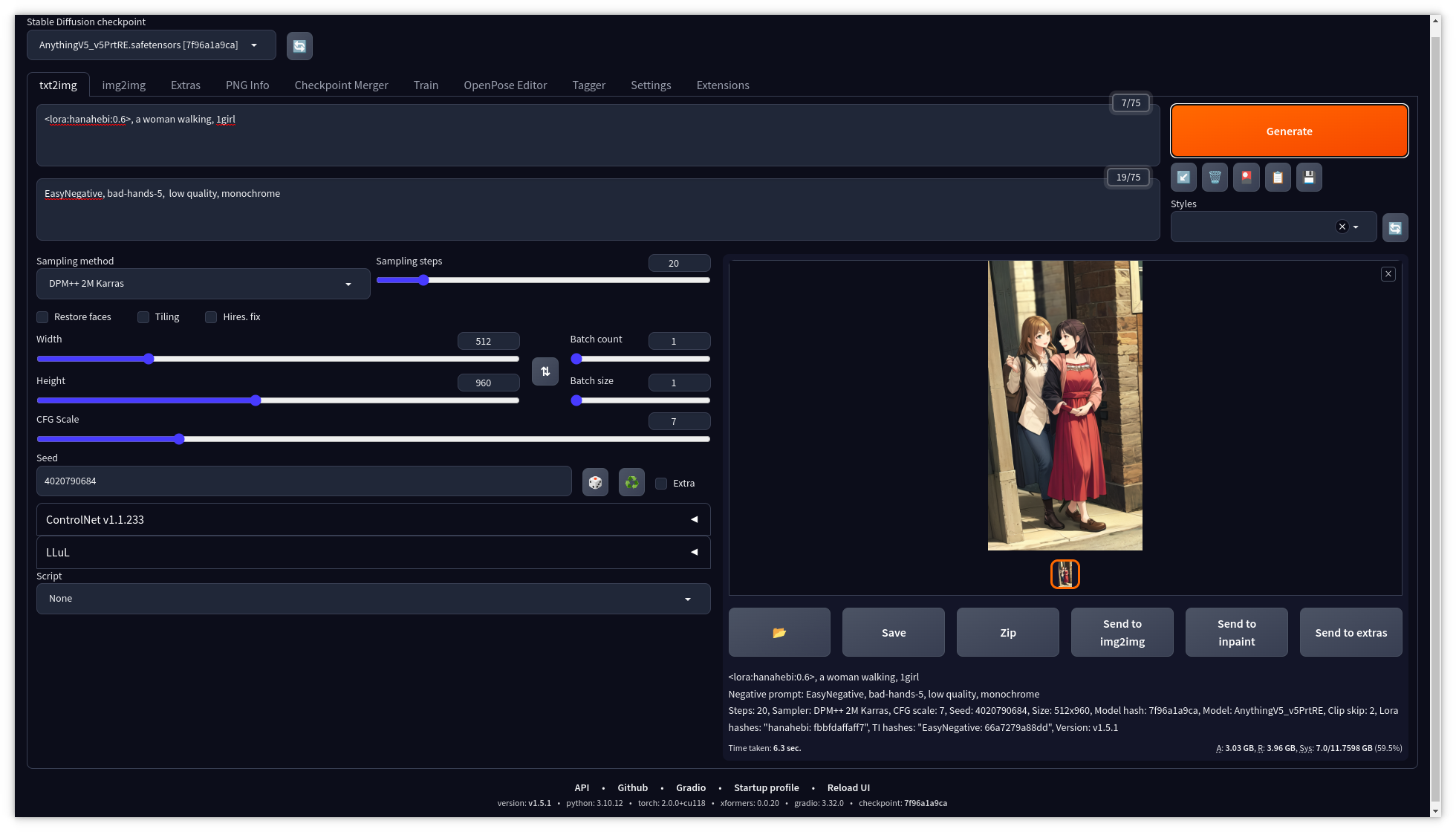Clear the prompt with the trash icon
Screen dimensions: 1456x832
click(1215, 178)
